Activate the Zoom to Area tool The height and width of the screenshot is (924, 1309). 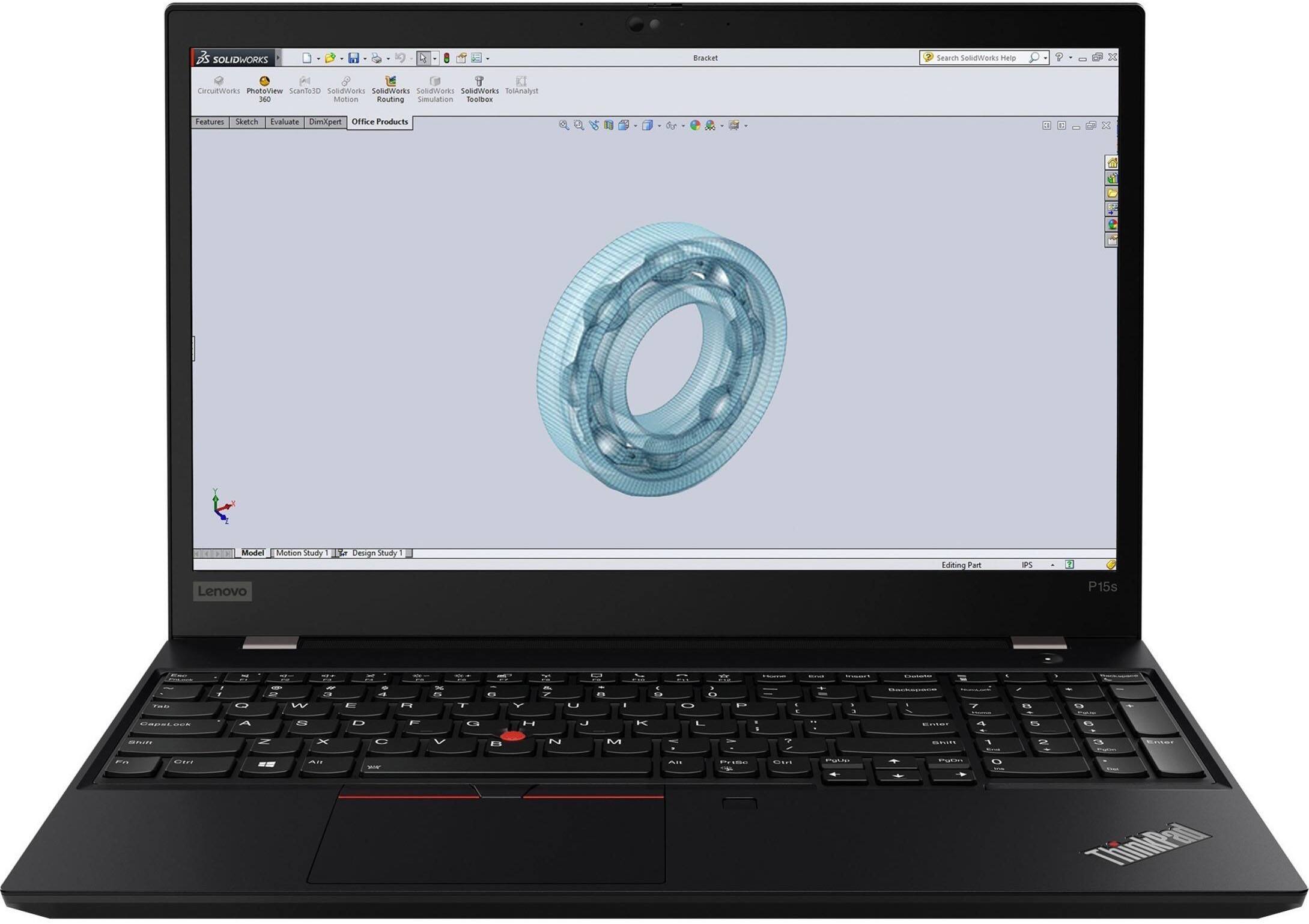579,125
